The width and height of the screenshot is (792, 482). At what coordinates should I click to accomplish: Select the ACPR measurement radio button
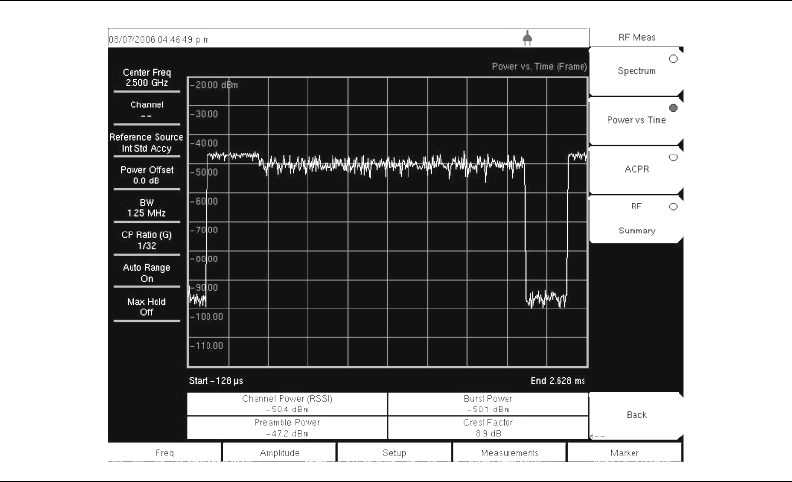(x=673, y=157)
